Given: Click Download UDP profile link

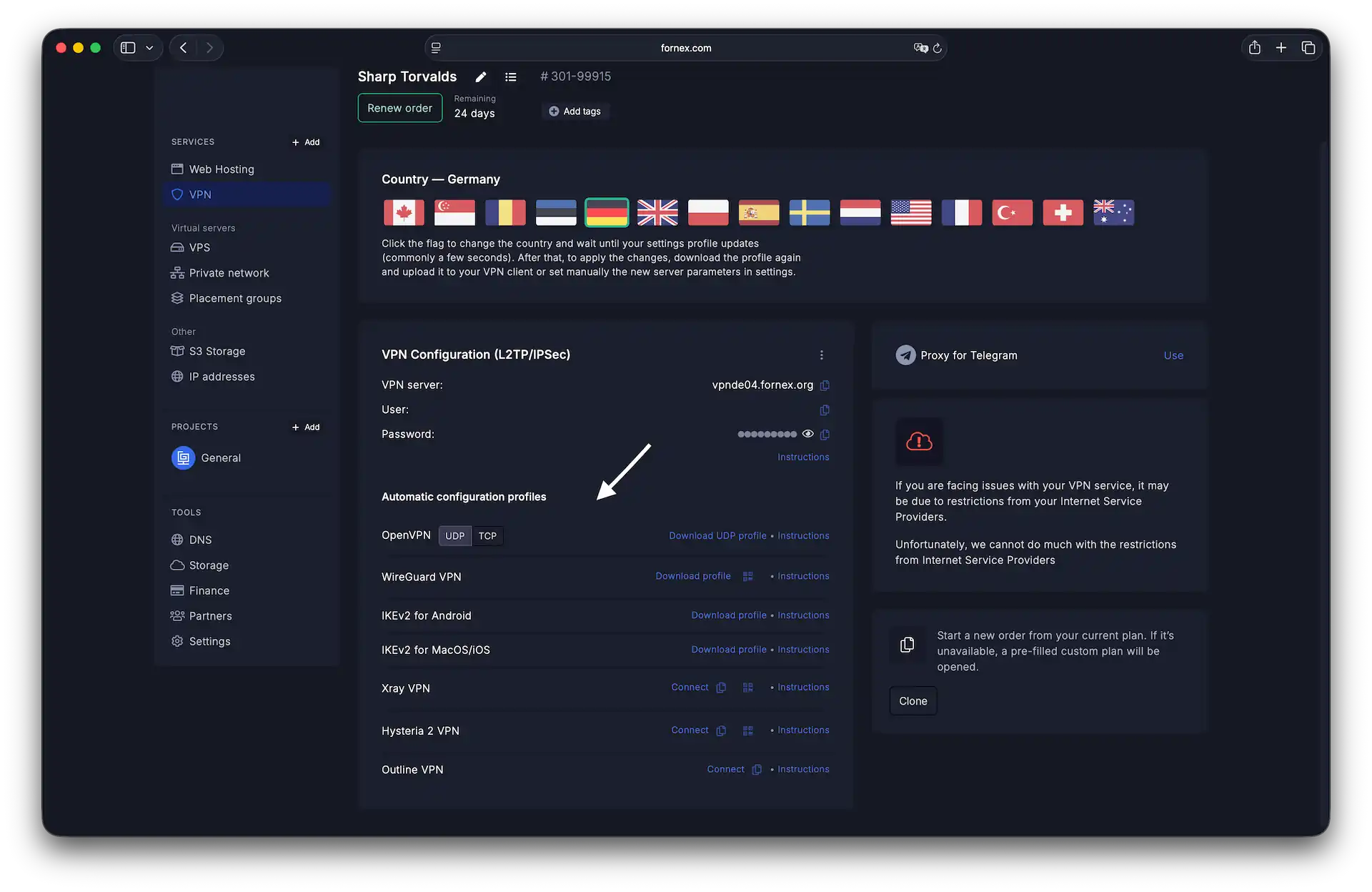Looking at the screenshot, I should click(717, 536).
